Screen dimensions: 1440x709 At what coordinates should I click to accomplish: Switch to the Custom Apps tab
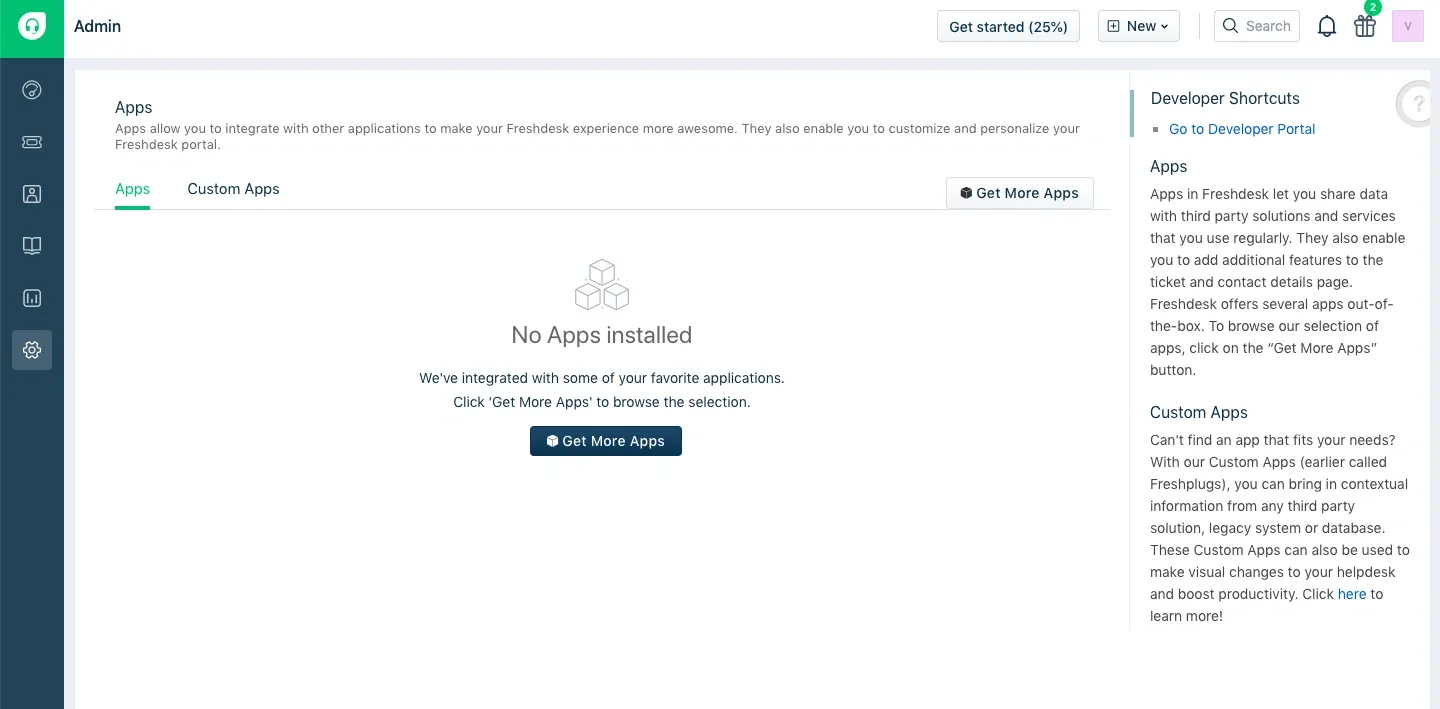pos(233,189)
